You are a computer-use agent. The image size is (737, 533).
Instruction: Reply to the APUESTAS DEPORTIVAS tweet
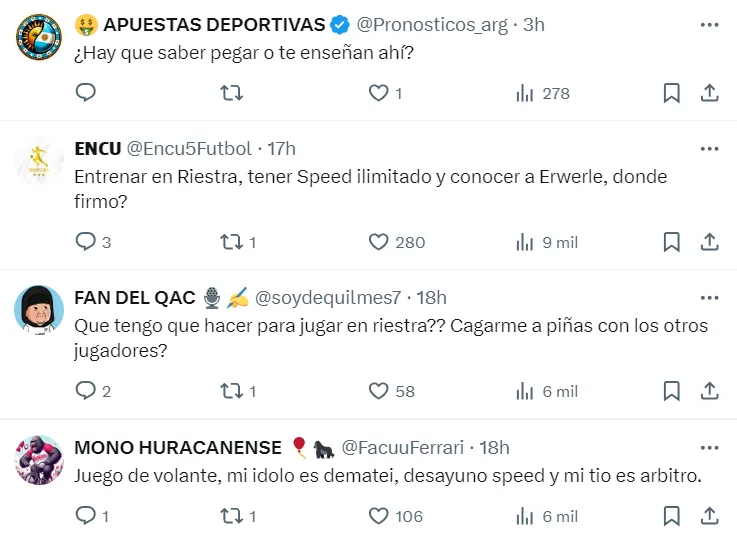pyautogui.click(x=86, y=93)
